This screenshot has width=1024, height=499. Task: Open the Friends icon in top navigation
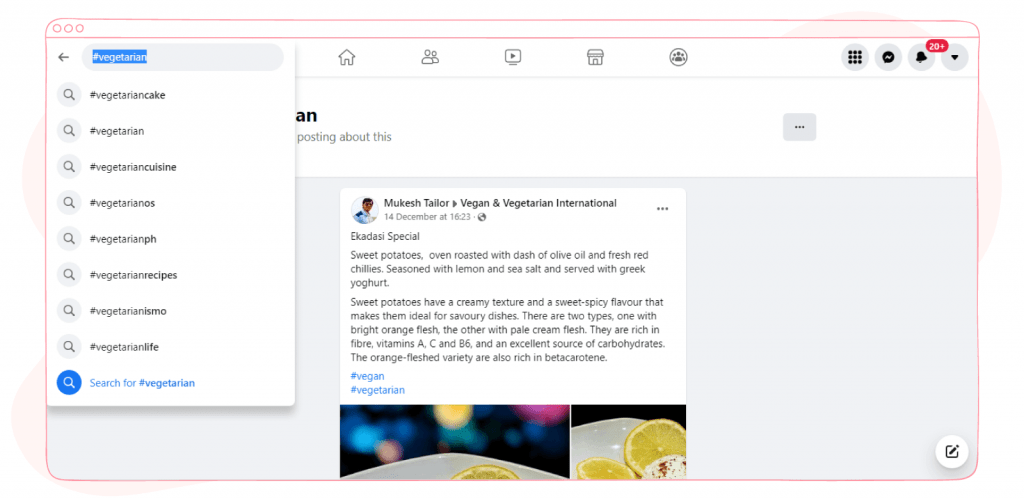(430, 57)
